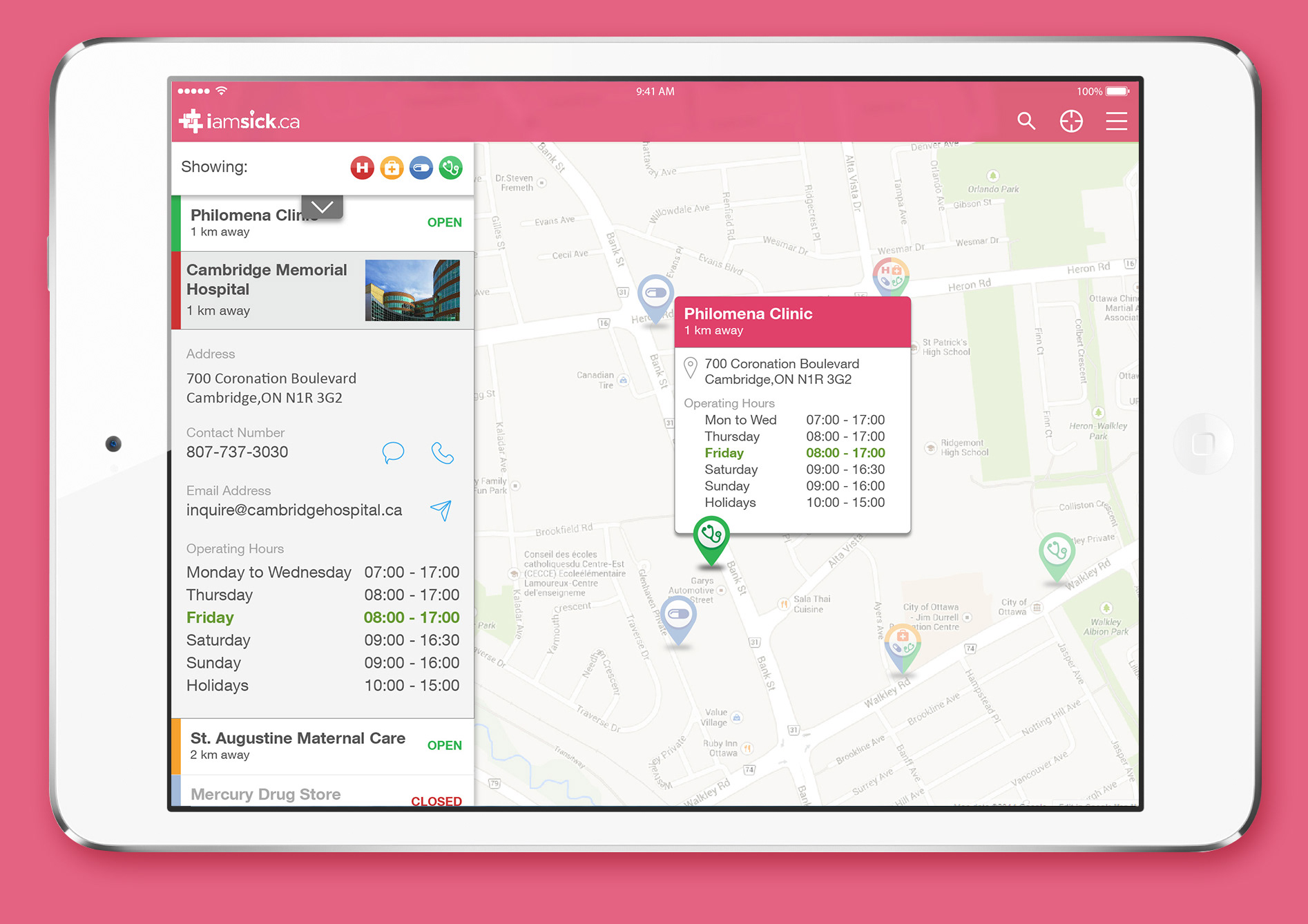Click the faded green clinic pin near Walkley Rd
The width and height of the screenshot is (1308, 924).
(x=1056, y=556)
